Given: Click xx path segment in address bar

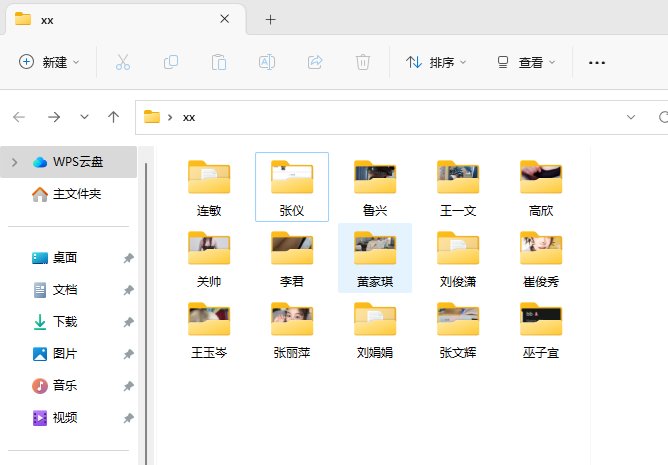Looking at the screenshot, I should click(189, 117).
